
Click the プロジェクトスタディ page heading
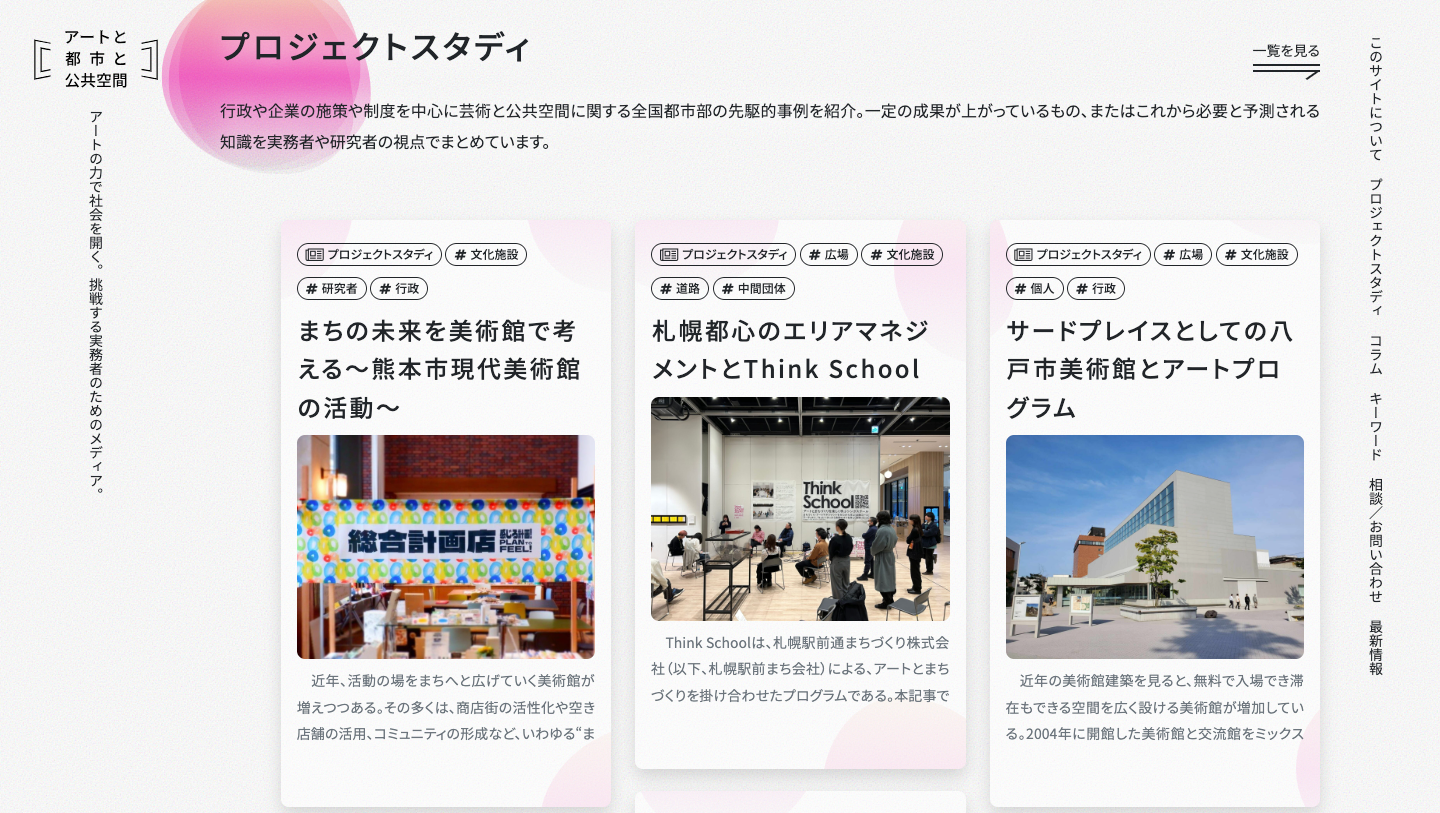(375, 47)
